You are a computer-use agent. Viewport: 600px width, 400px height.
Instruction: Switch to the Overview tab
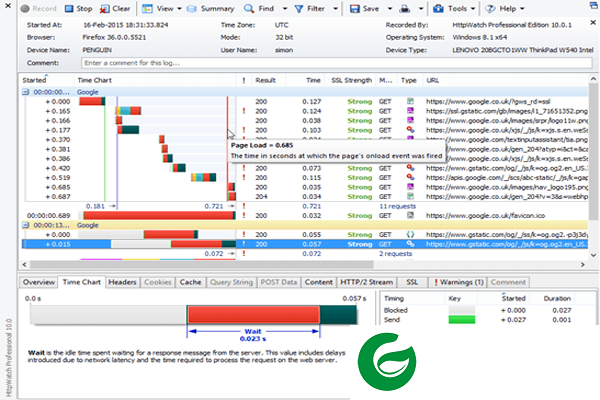tap(38, 282)
